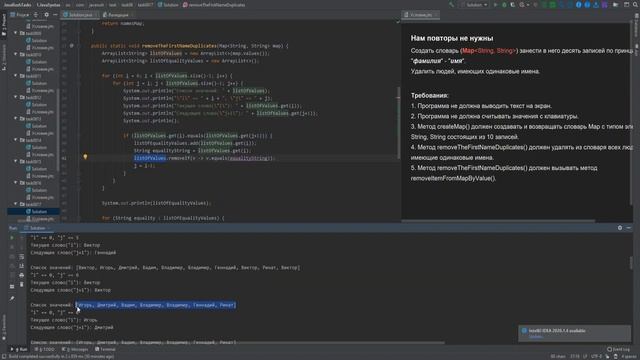Switch to the Solution.java editor tab
Image resolution: width=640 pixels, height=360 pixels.
click(80, 15)
